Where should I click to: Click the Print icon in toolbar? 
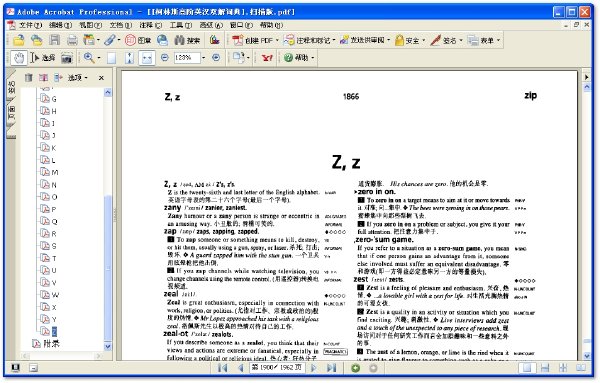click(72, 40)
